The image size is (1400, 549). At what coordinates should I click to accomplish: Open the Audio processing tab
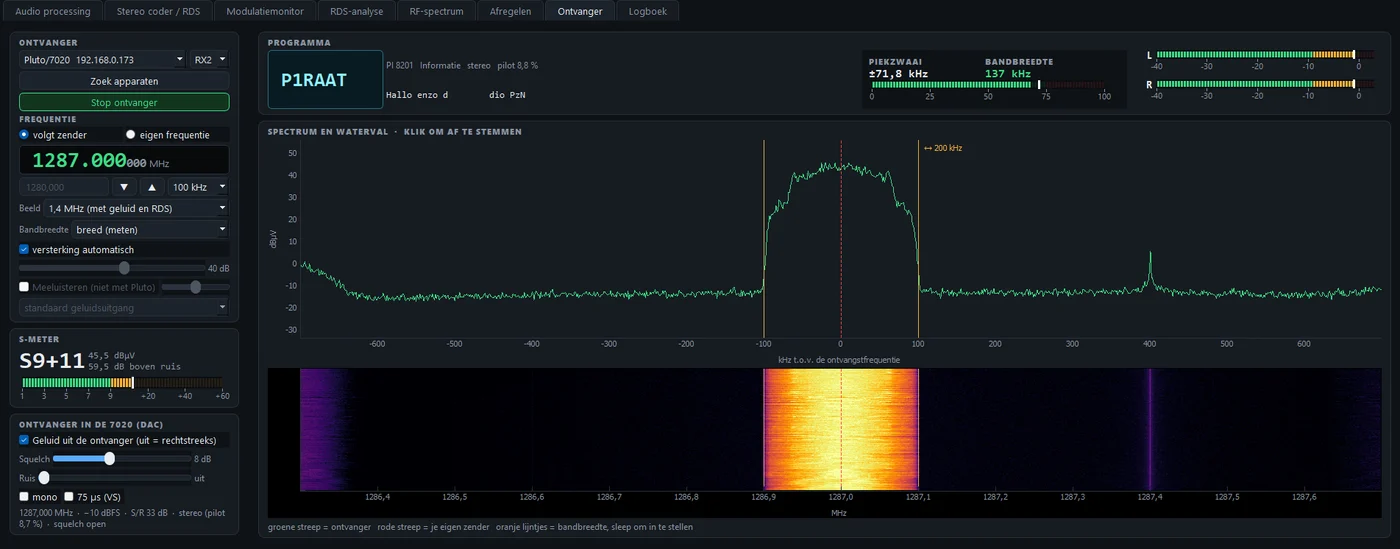[x=52, y=11]
